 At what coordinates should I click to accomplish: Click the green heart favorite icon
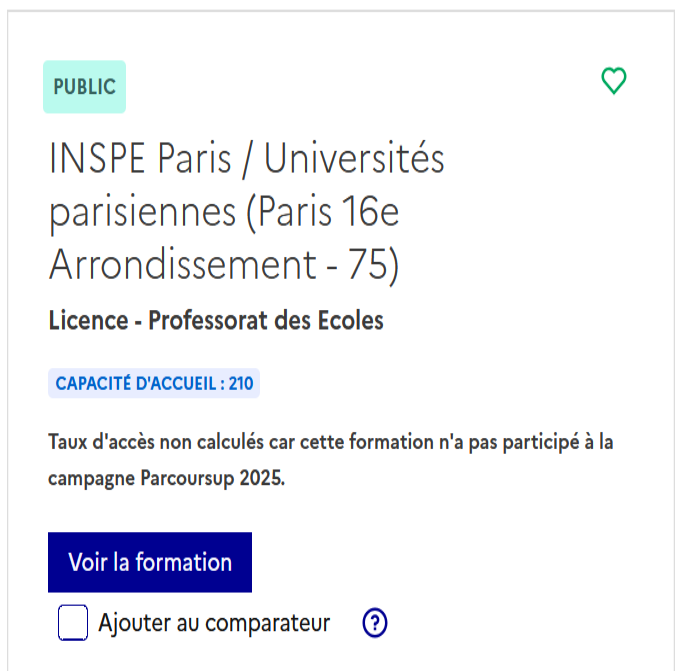pyautogui.click(x=613, y=81)
